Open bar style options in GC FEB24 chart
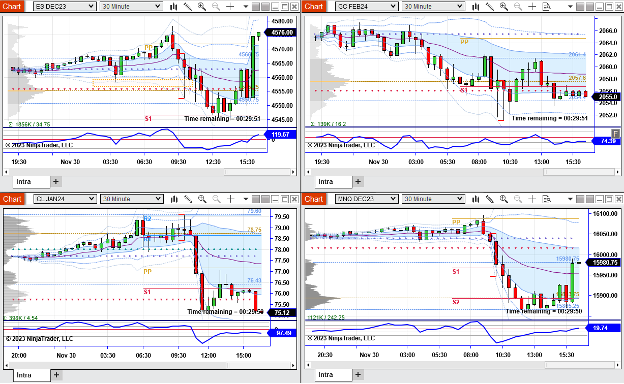This screenshot has height=384, width=624. click(476, 6)
